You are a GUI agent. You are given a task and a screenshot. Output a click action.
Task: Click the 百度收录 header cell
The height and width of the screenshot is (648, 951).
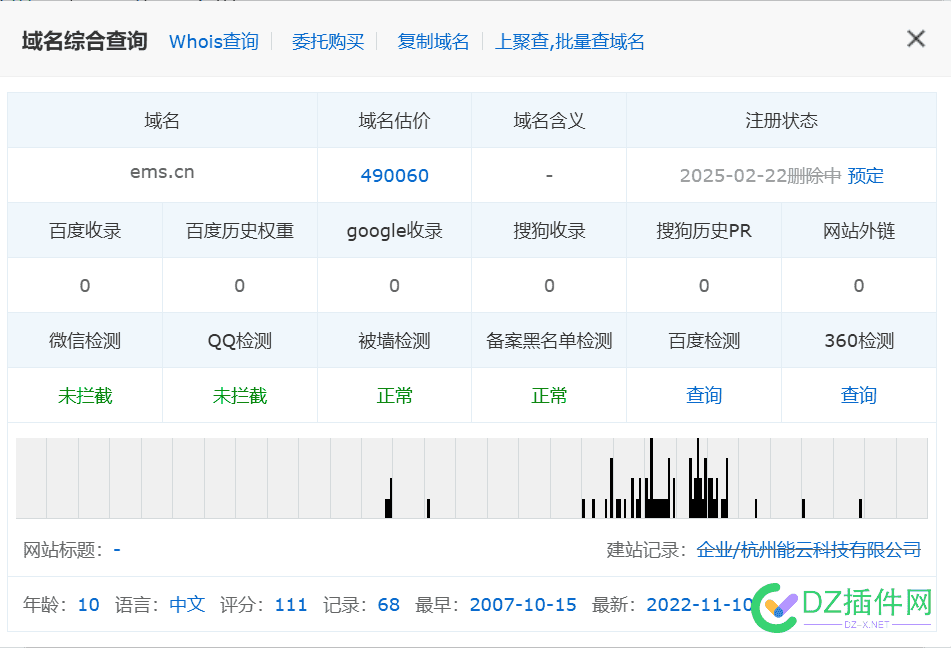click(x=85, y=231)
